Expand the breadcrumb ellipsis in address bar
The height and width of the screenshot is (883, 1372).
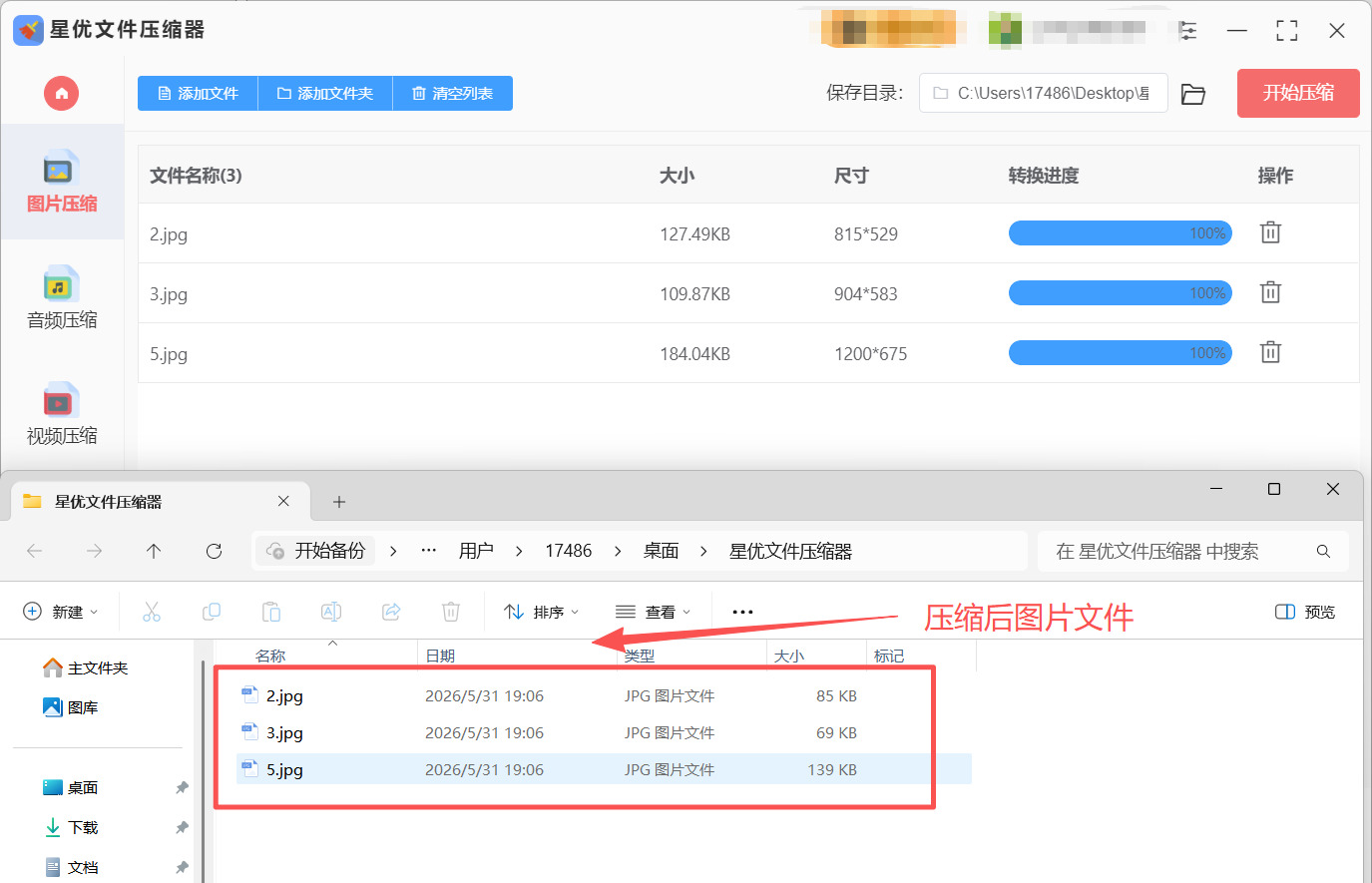point(429,551)
